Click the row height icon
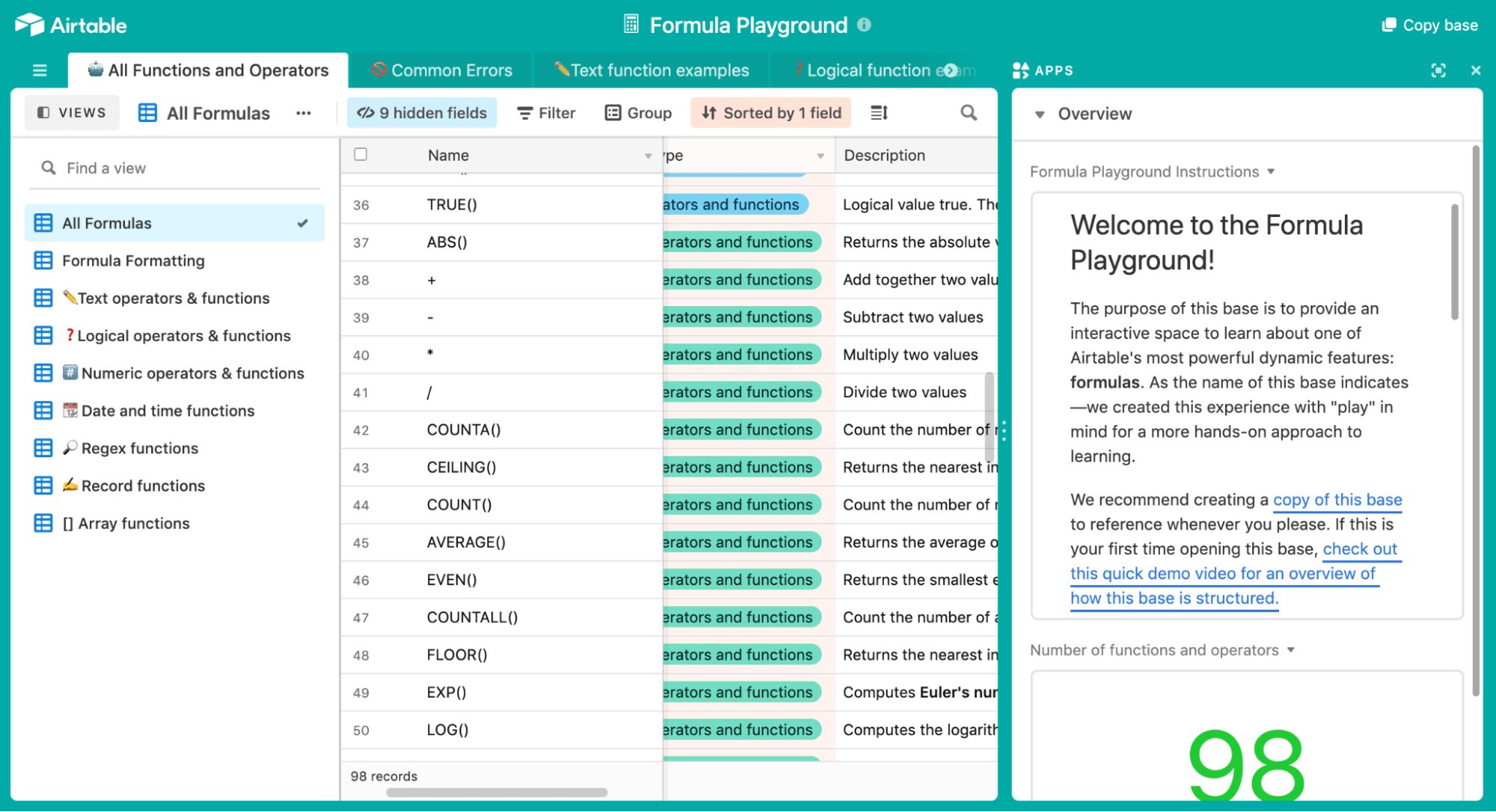 click(x=879, y=113)
